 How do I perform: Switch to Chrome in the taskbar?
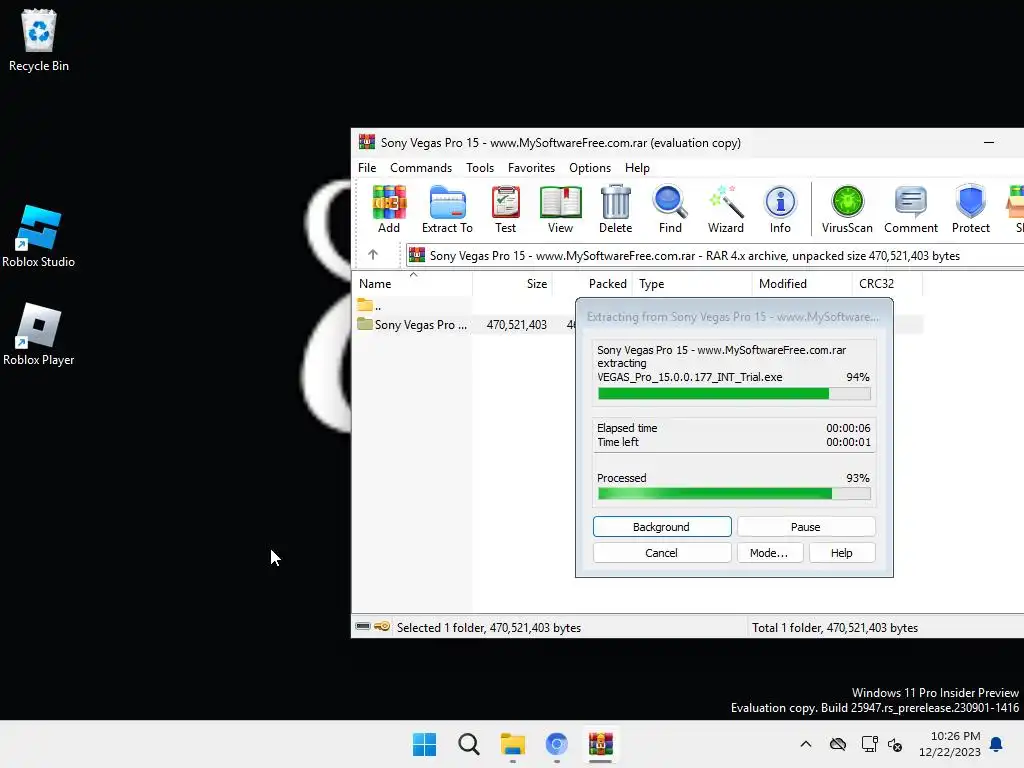556,744
